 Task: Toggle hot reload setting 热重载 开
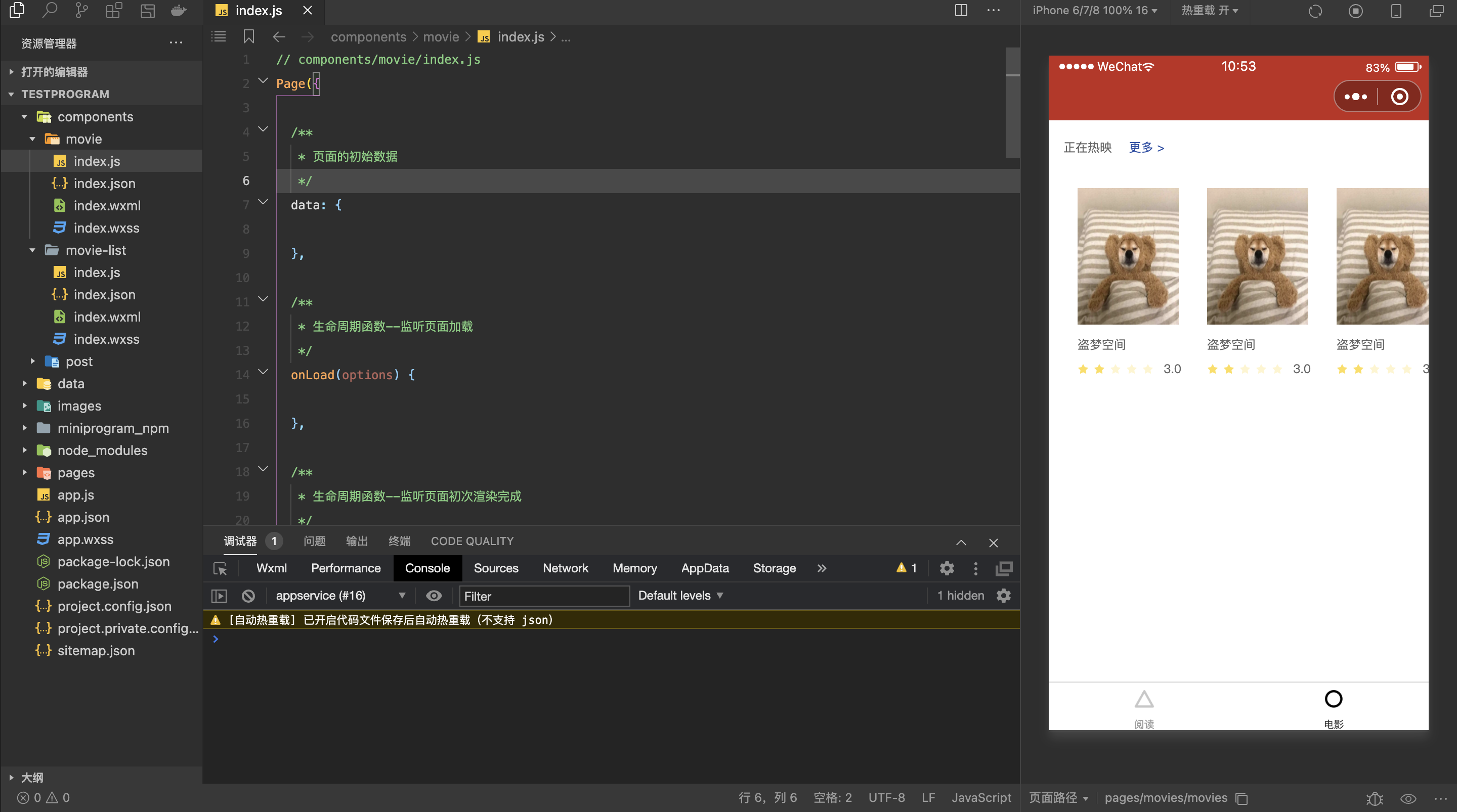[1210, 10]
